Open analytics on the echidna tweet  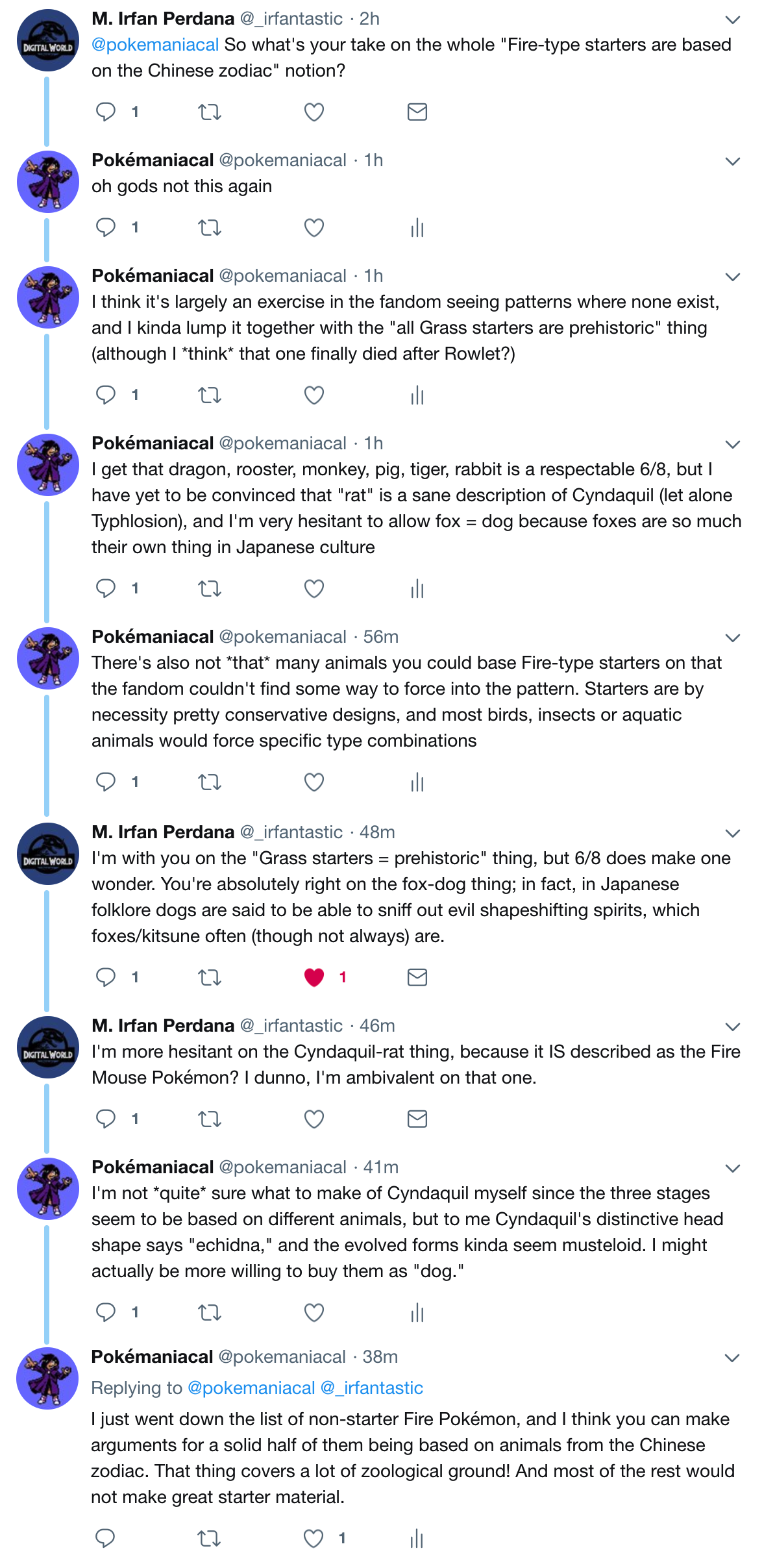[417, 1313]
